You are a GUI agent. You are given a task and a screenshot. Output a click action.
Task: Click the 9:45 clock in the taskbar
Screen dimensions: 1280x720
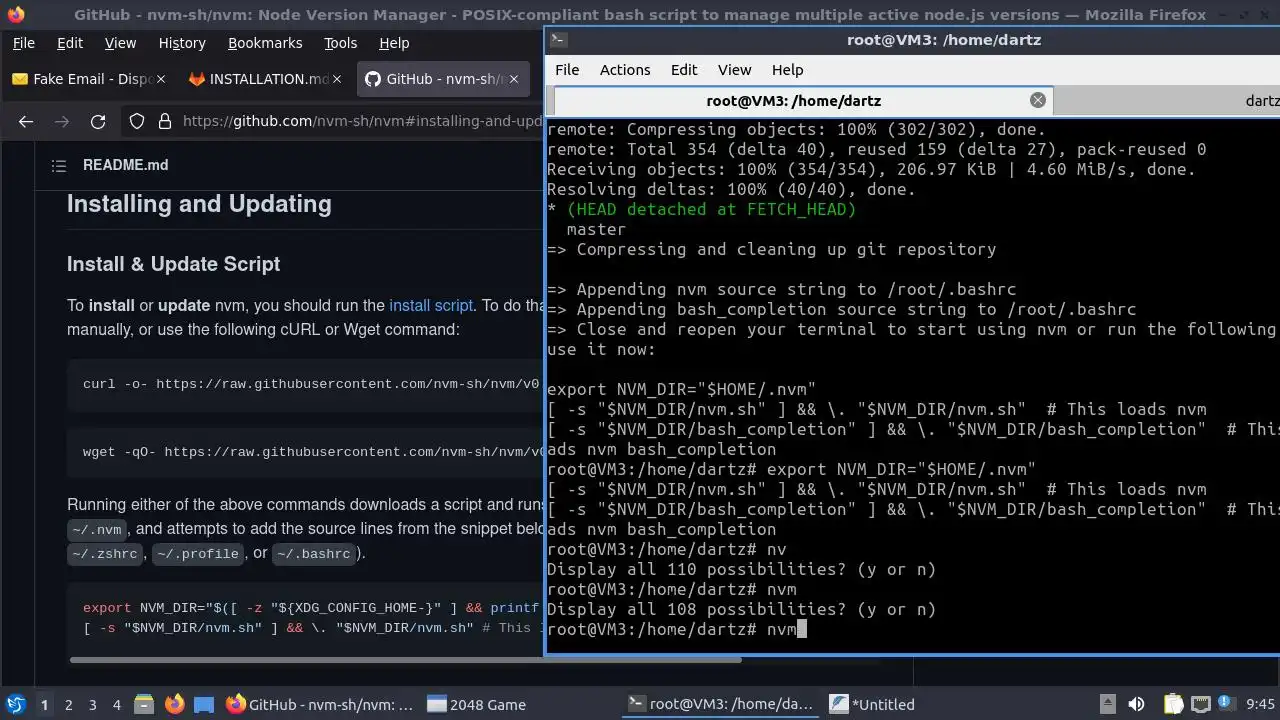pos(1261,704)
